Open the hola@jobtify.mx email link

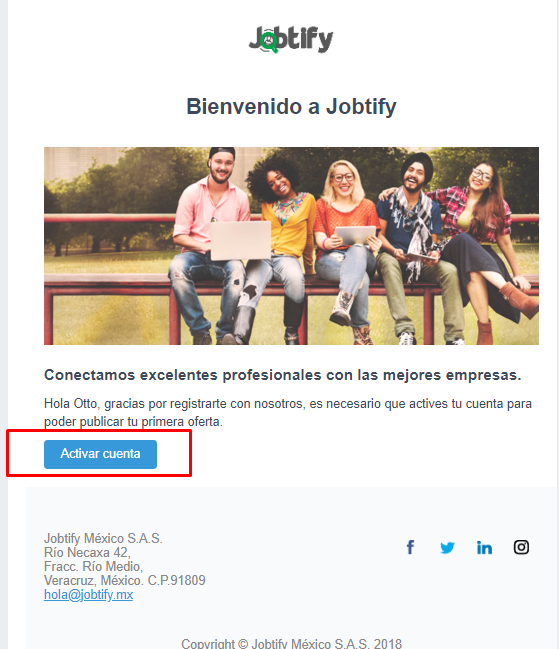[x=89, y=595]
